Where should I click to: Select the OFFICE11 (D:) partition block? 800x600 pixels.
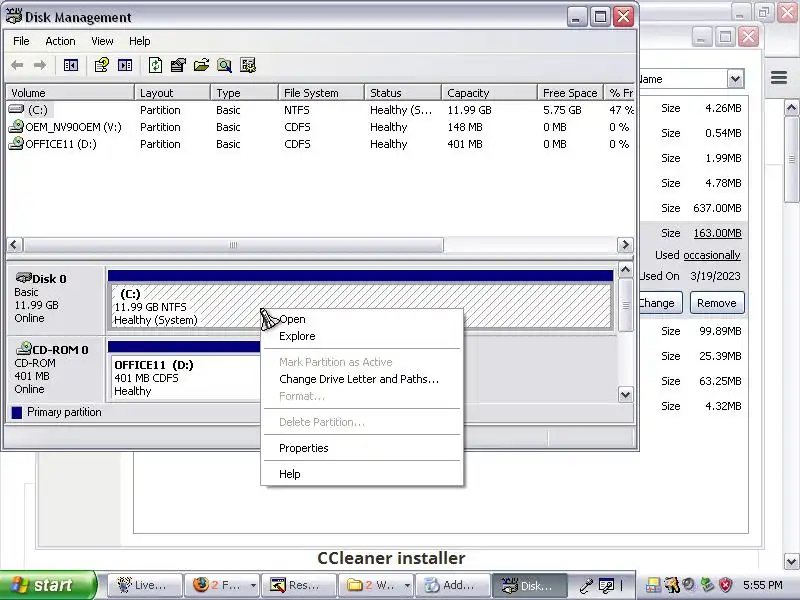[186, 378]
